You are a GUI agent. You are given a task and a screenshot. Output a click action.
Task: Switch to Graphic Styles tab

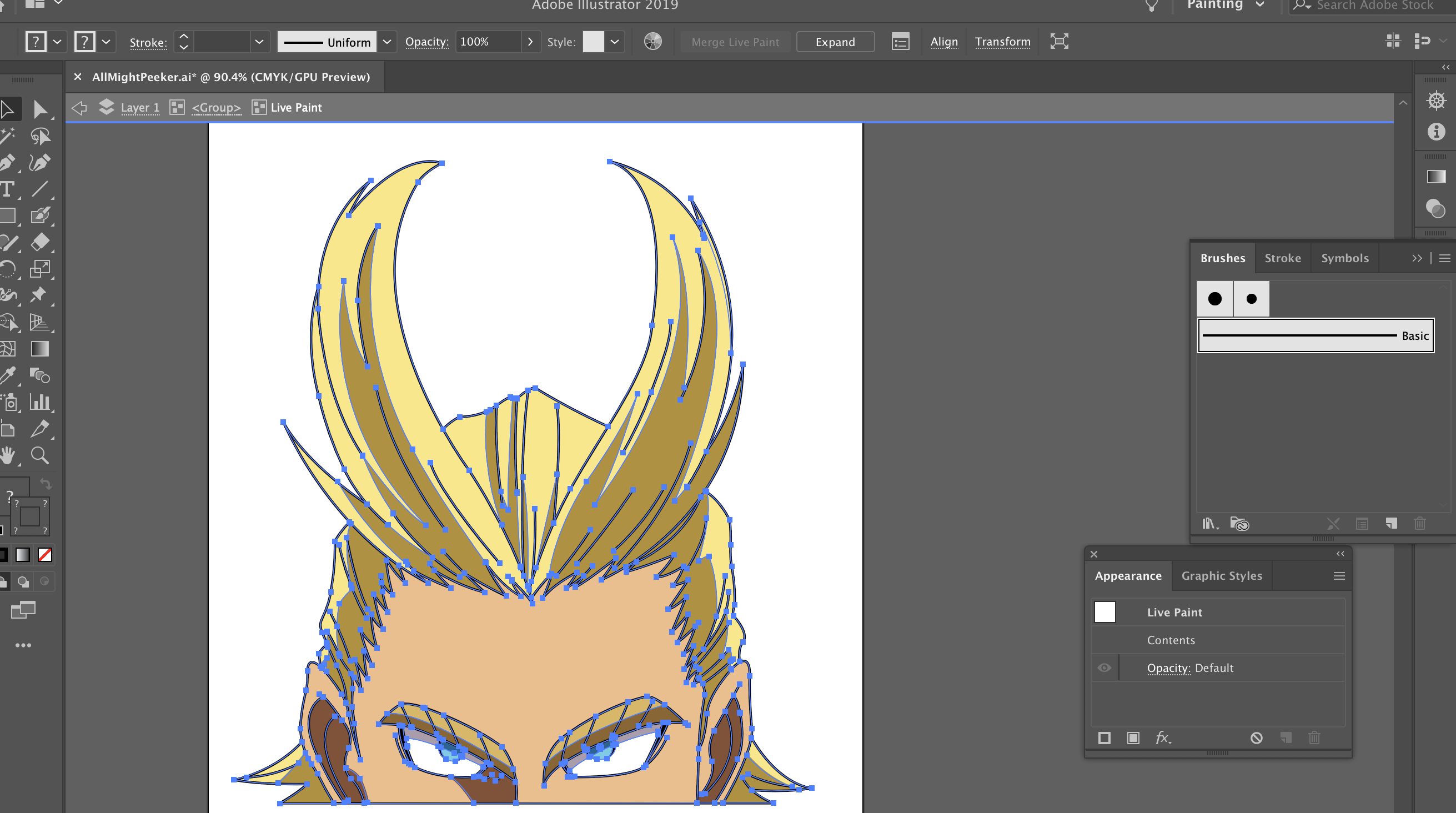coord(1222,575)
